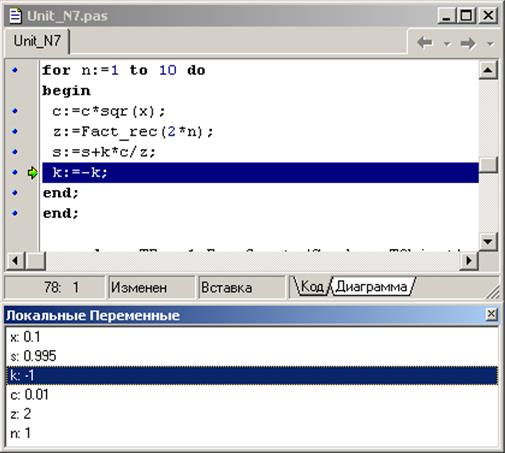Click the Изменен status panel
The image size is (505, 453).
(151, 287)
